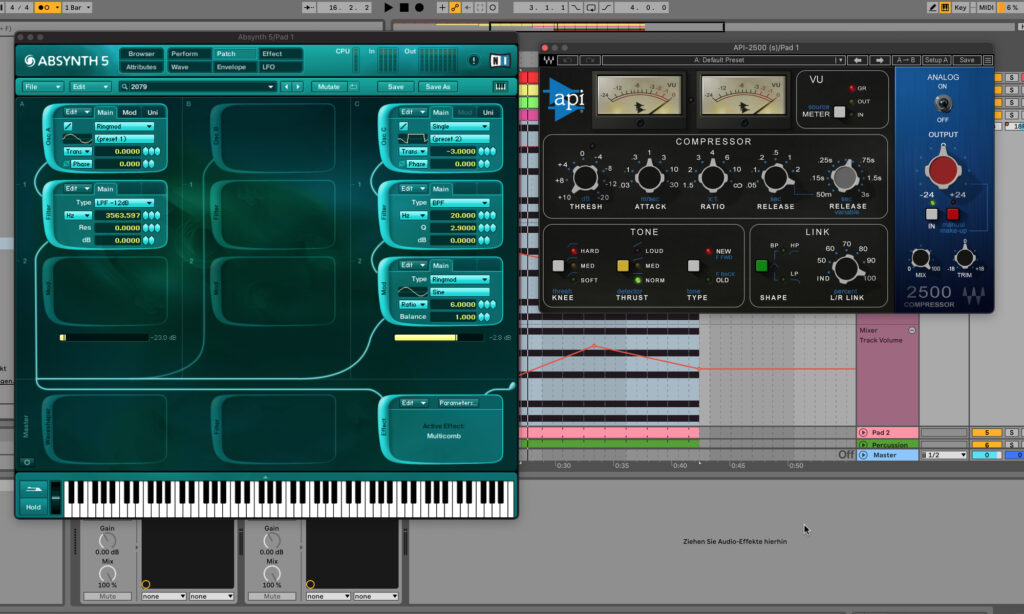Enable Key map mode
The height and width of the screenshot is (614, 1024).
point(960,7)
